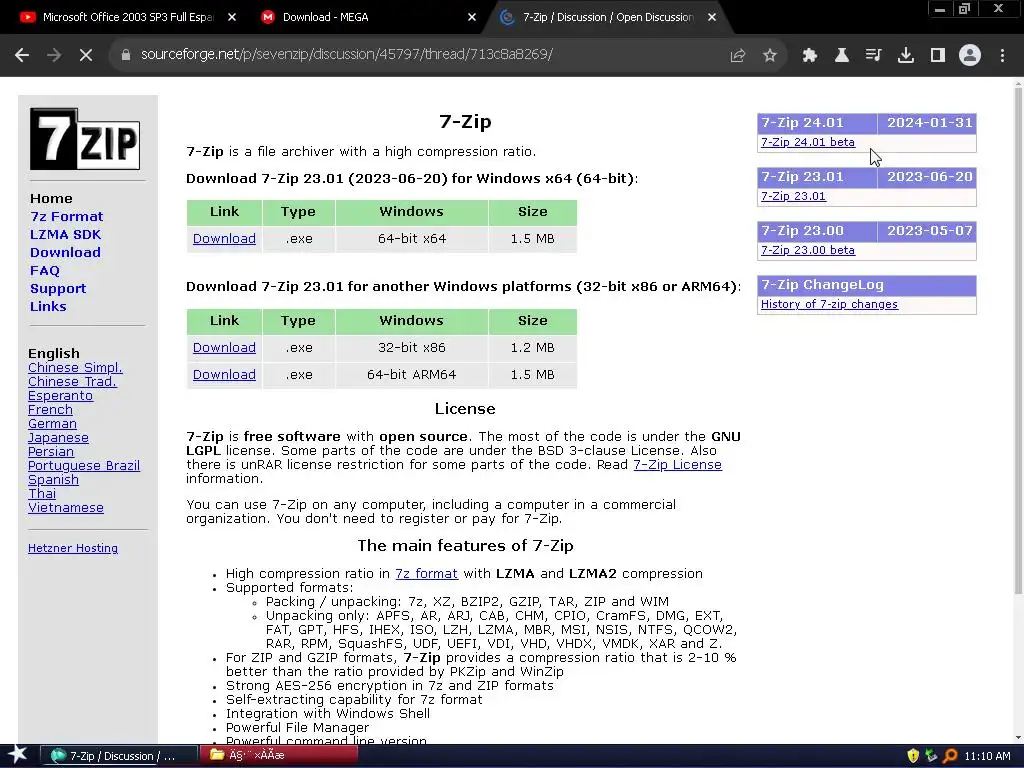The width and height of the screenshot is (1024, 768).
Task: Go to the Download sidebar page
Action: pyautogui.click(x=65, y=253)
